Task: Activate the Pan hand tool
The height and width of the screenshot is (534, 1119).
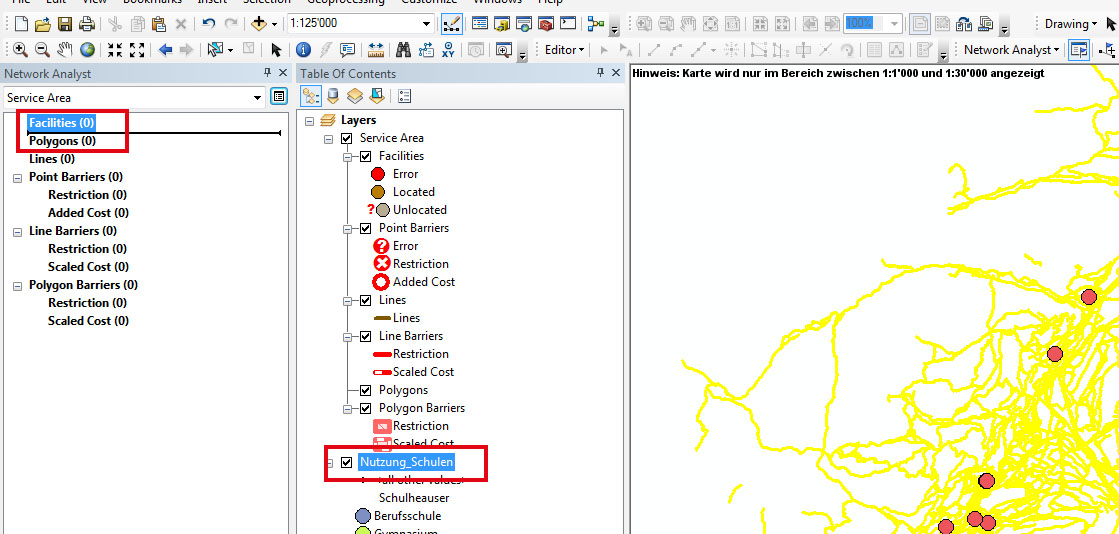Action: [65, 49]
